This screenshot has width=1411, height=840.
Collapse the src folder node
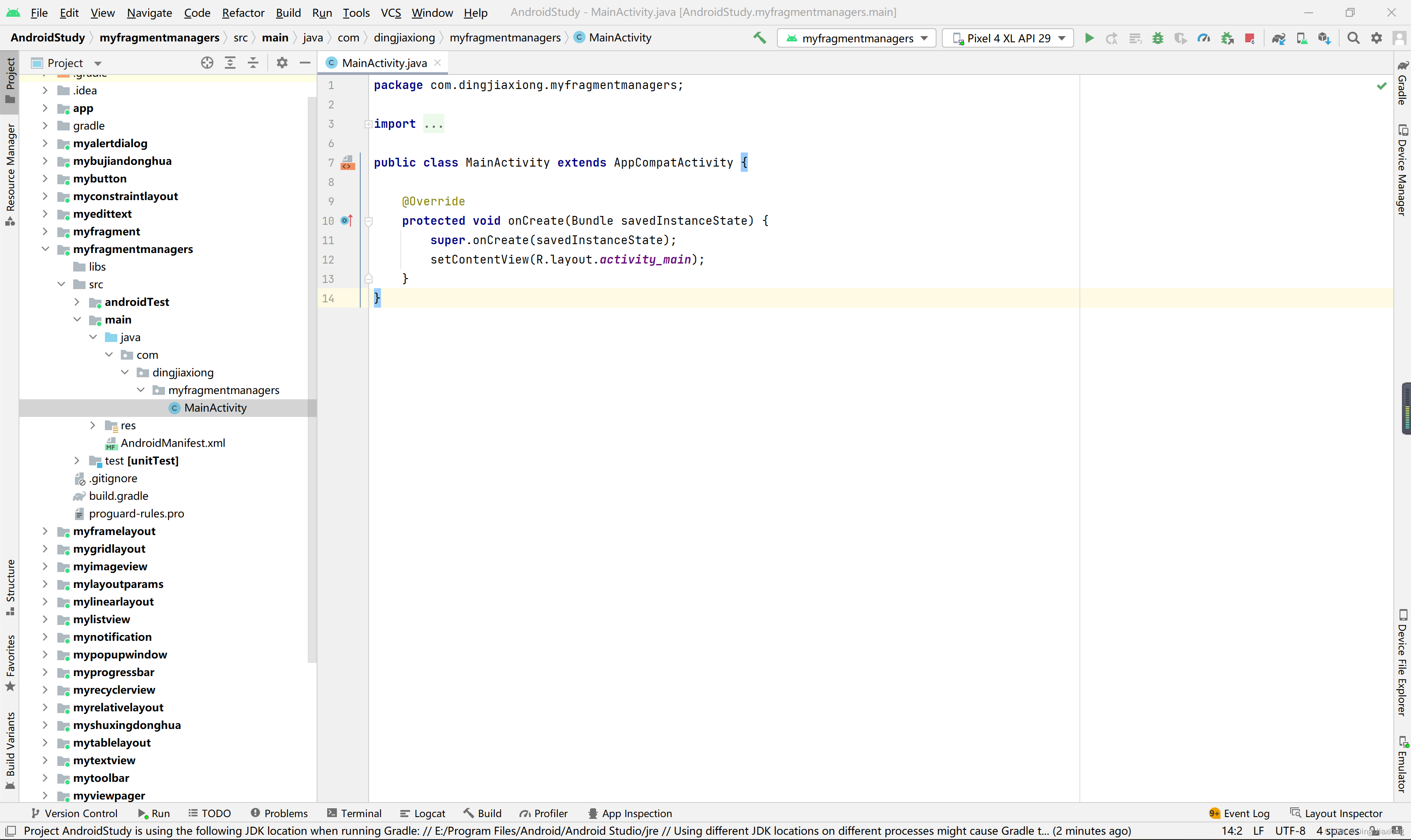61,284
